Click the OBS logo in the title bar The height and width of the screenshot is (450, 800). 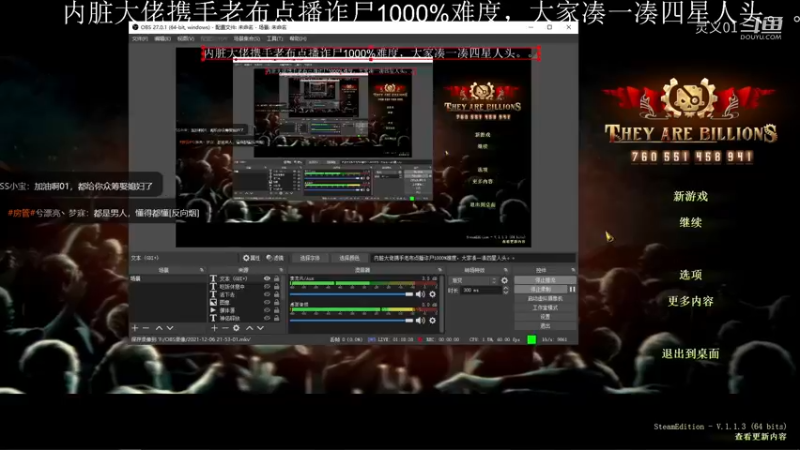[135, 27]
